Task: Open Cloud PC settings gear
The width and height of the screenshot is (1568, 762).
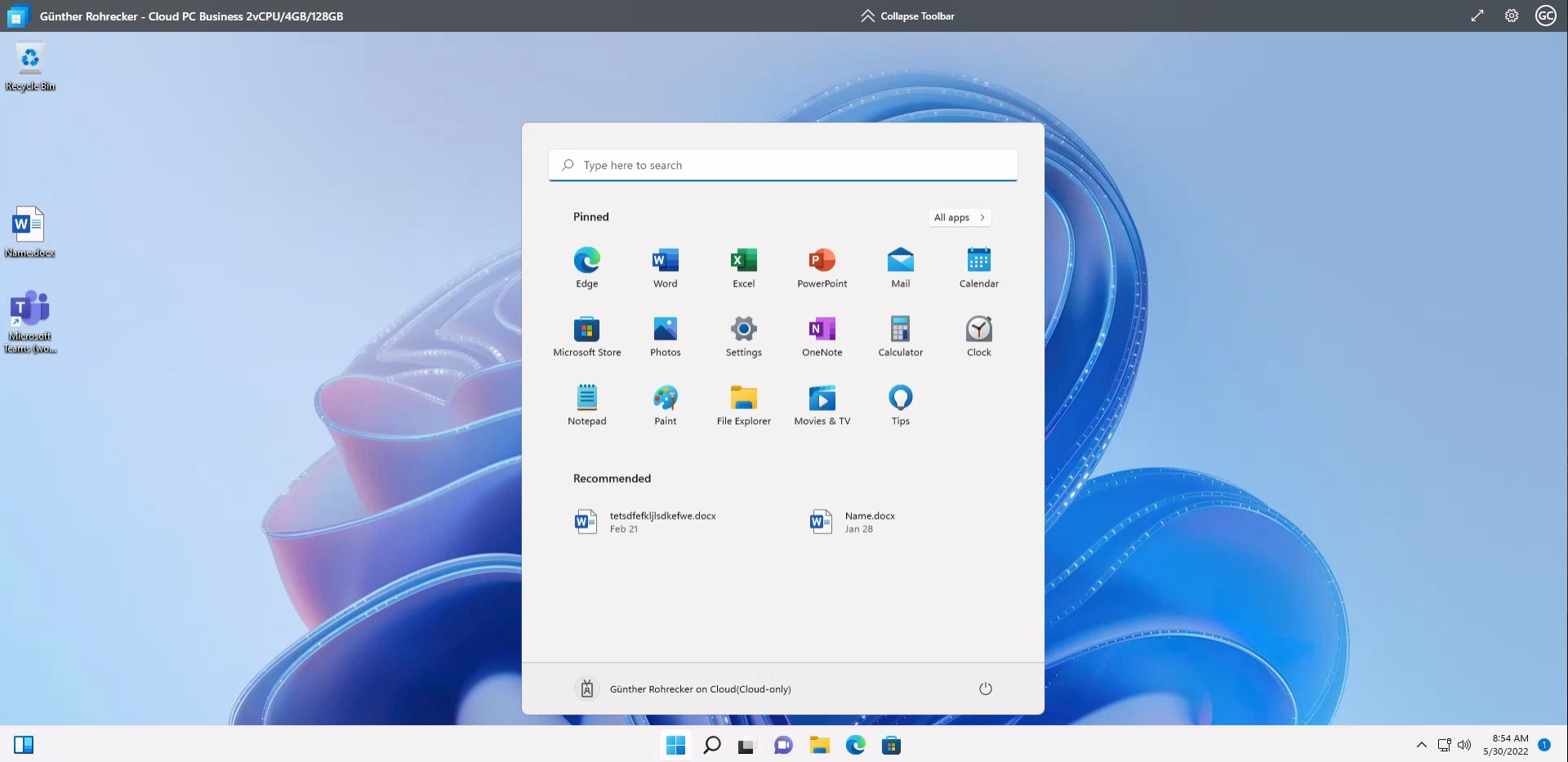Action: click(x=1511, y=16)
